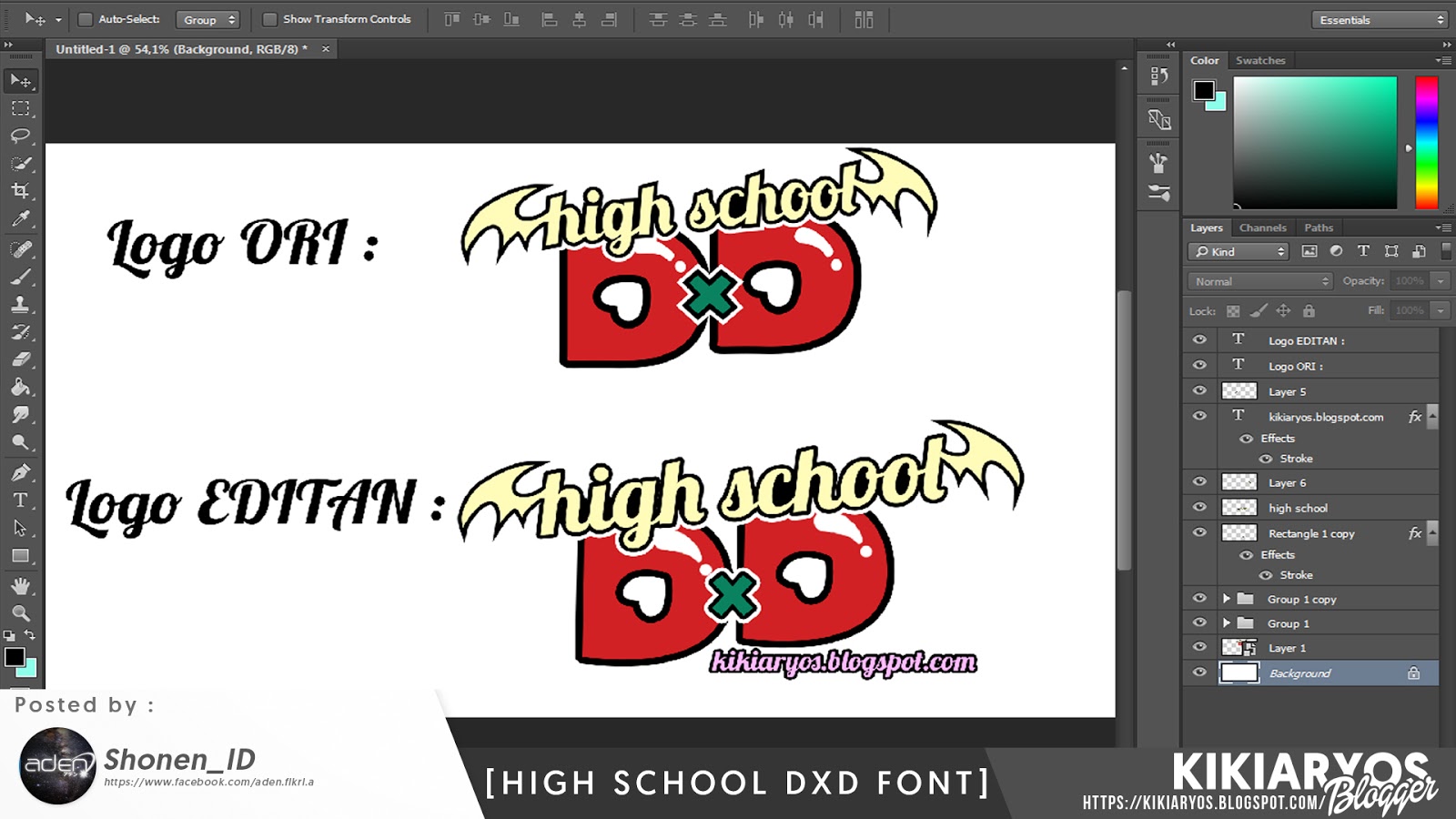Click Lock position icon
The image size is (1456, 819).
[1283, 311]
